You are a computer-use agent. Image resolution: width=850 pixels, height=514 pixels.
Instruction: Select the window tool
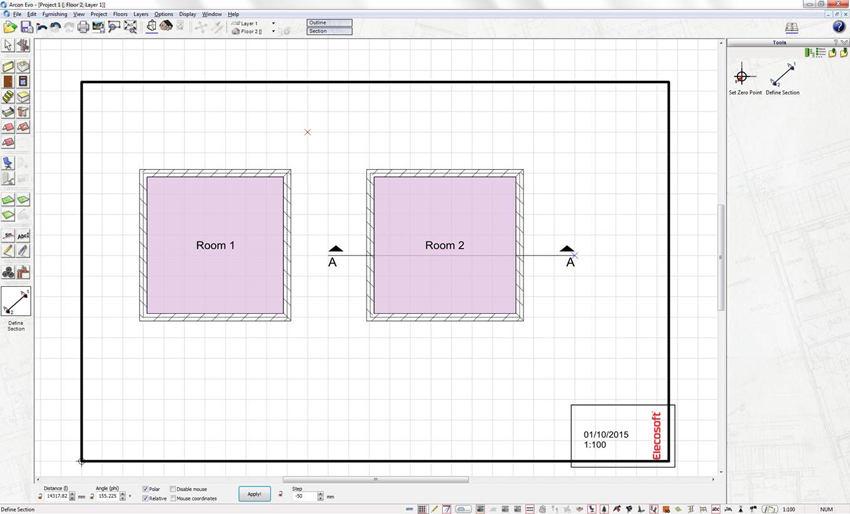coord(23,82)
